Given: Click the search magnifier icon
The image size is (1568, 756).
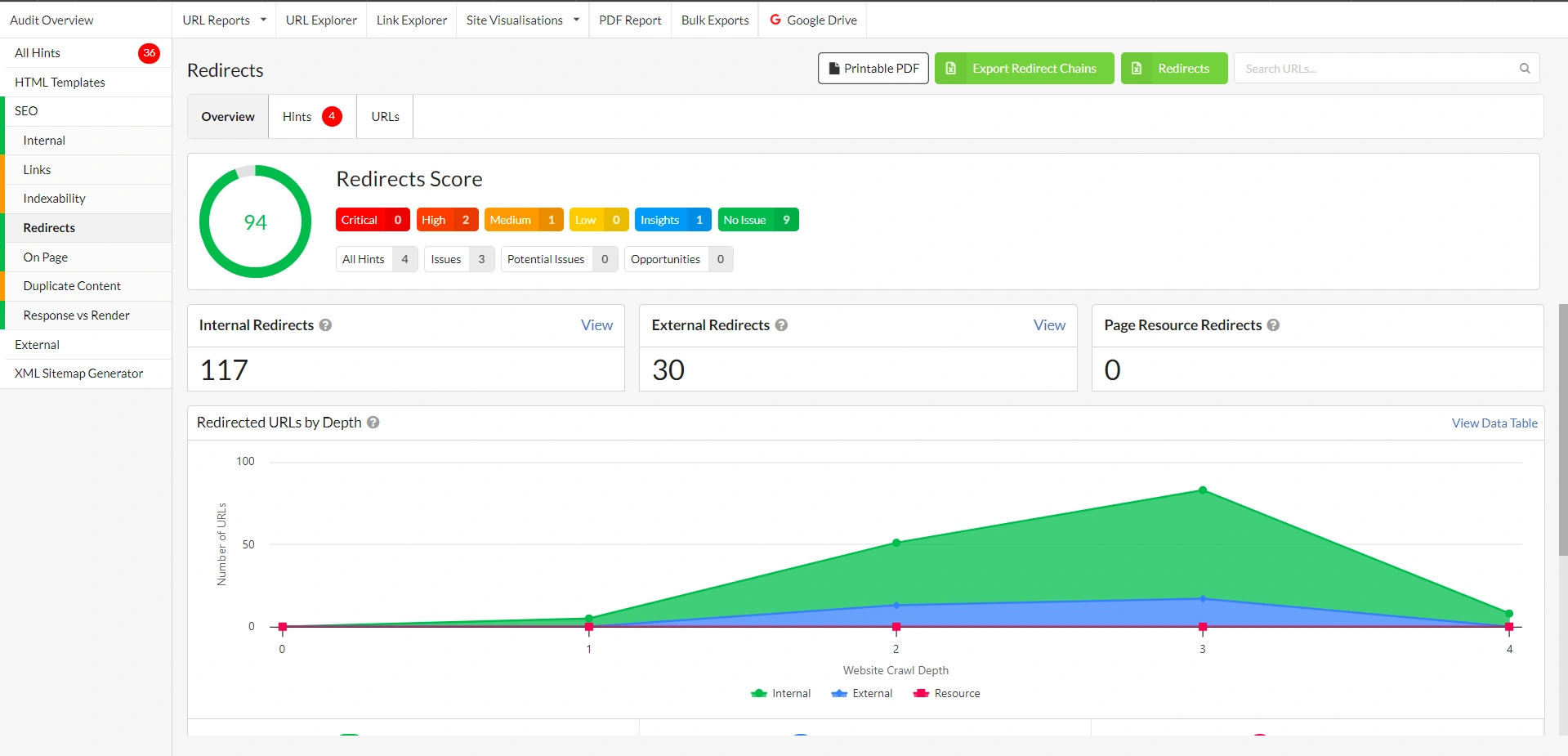Looking at the screenshot, I should tap(1523, 68).
